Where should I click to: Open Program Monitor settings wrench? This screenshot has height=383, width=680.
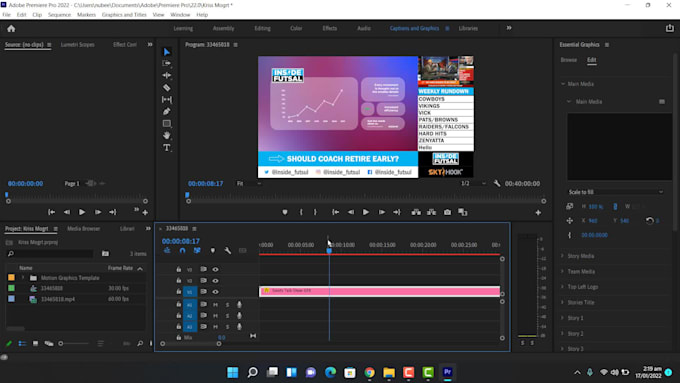click(497, 183)
